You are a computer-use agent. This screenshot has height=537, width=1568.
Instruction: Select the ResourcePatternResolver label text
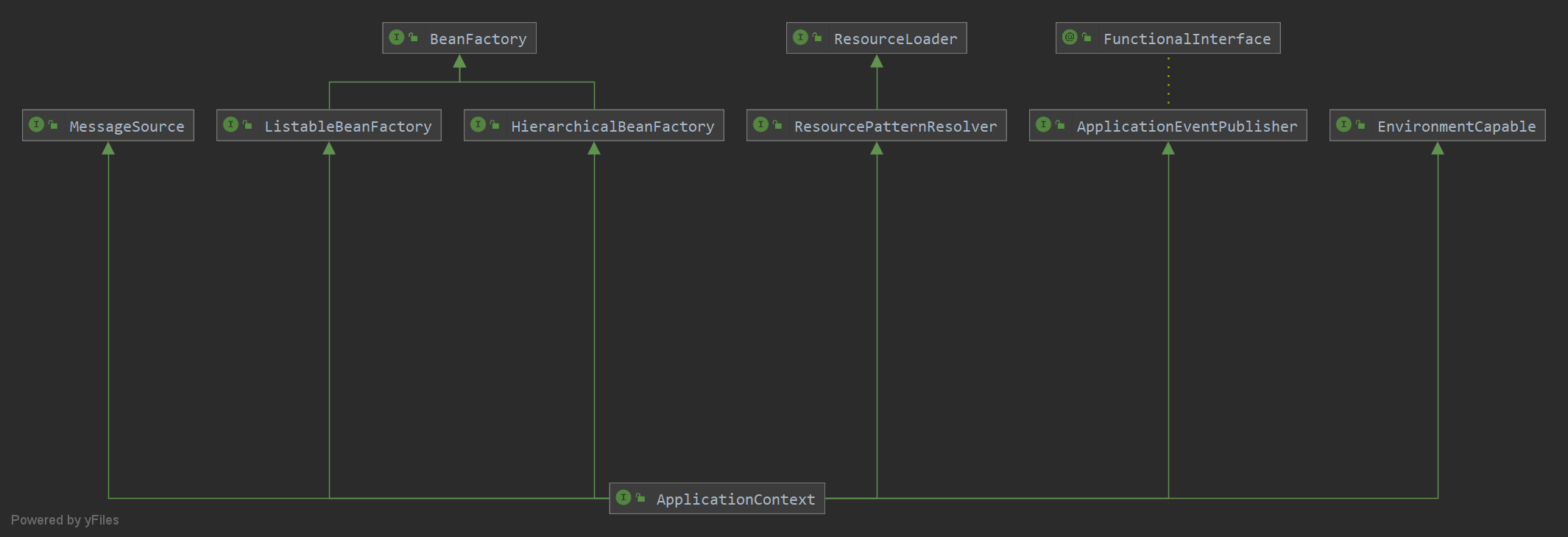pos(896,127)
